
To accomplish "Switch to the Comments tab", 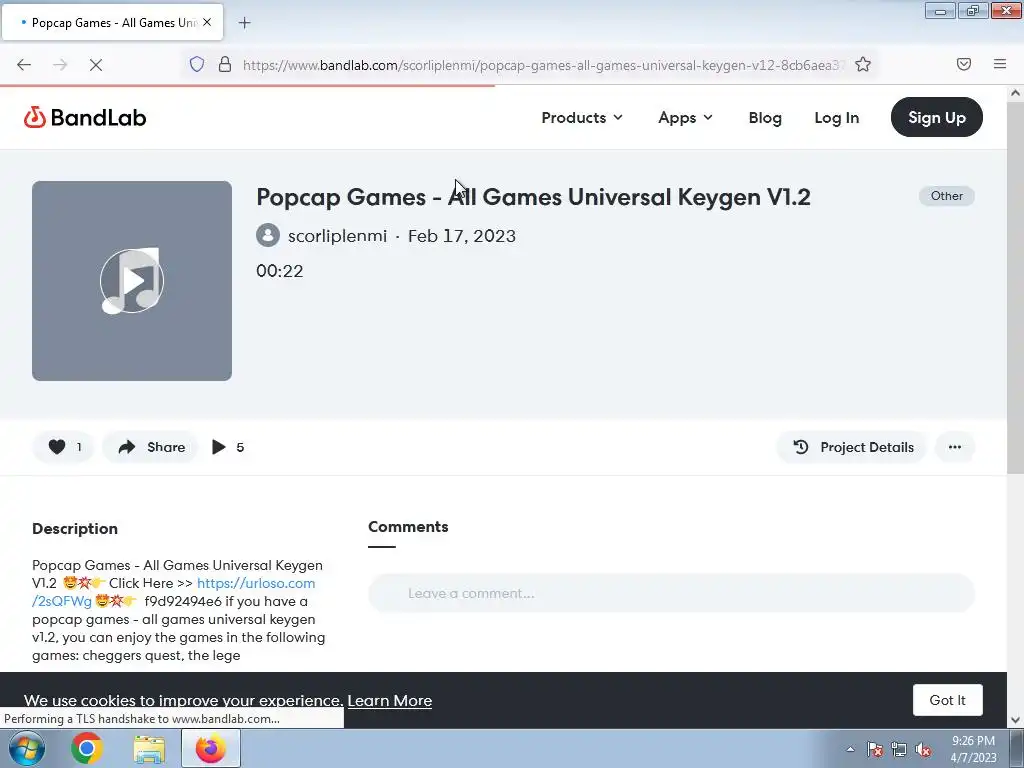I will [x=408, y=527].
